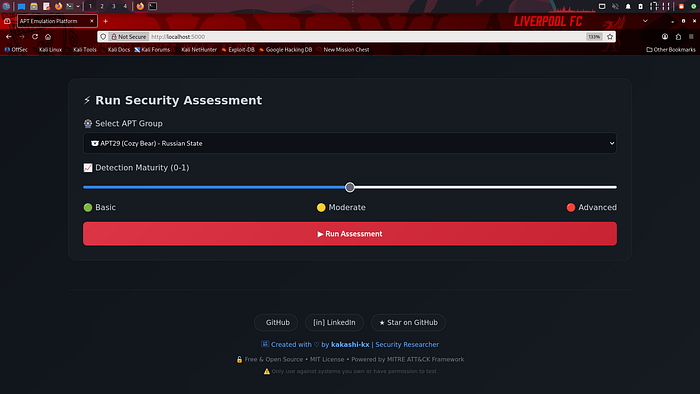Open the Select APT Group dropdown
700x394 pixels.
[350, 143]
